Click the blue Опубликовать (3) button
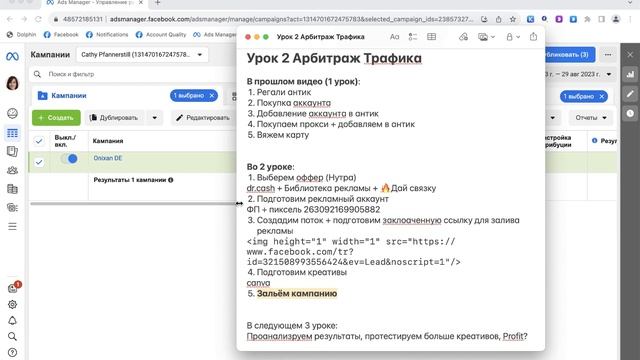This screenshot has width=640, height=360. coord(570,54)
